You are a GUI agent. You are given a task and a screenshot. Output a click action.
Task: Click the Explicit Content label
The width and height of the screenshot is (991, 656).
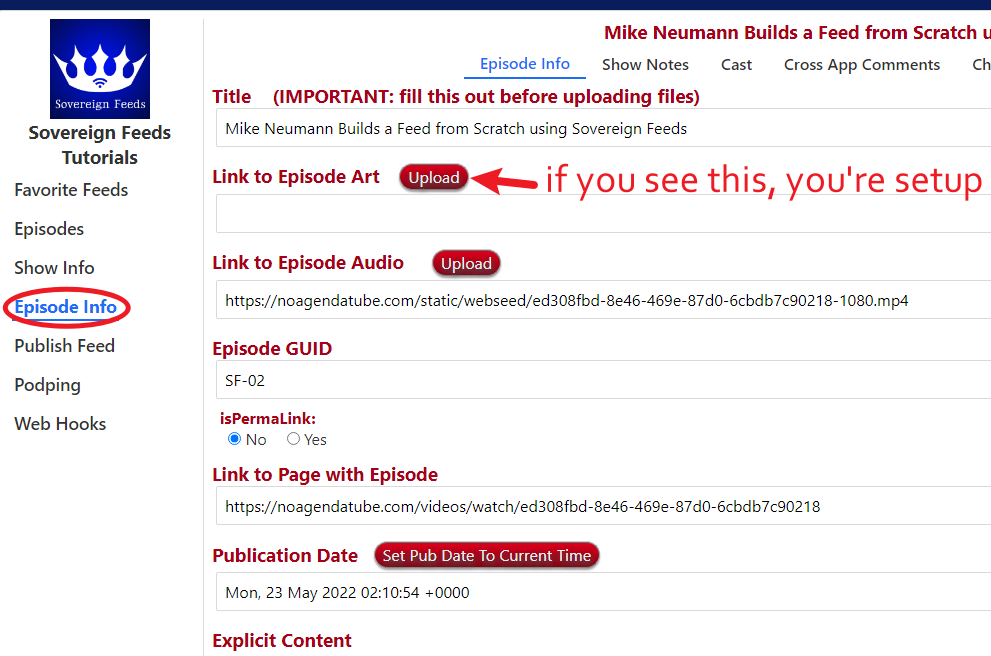[x=282, y=640]
